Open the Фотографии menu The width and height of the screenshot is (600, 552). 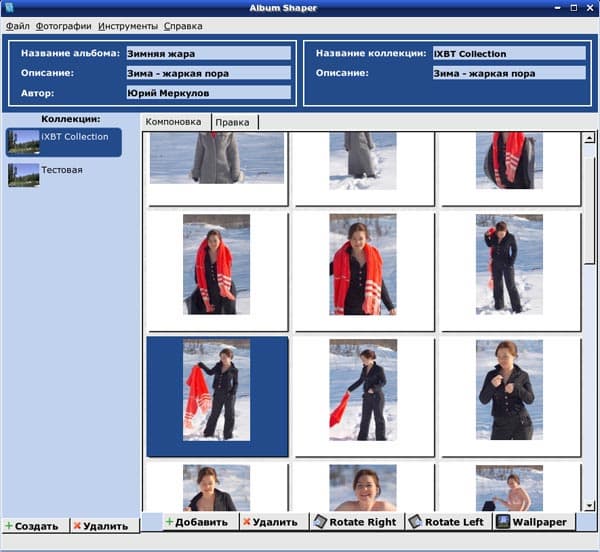pos(64,26)
